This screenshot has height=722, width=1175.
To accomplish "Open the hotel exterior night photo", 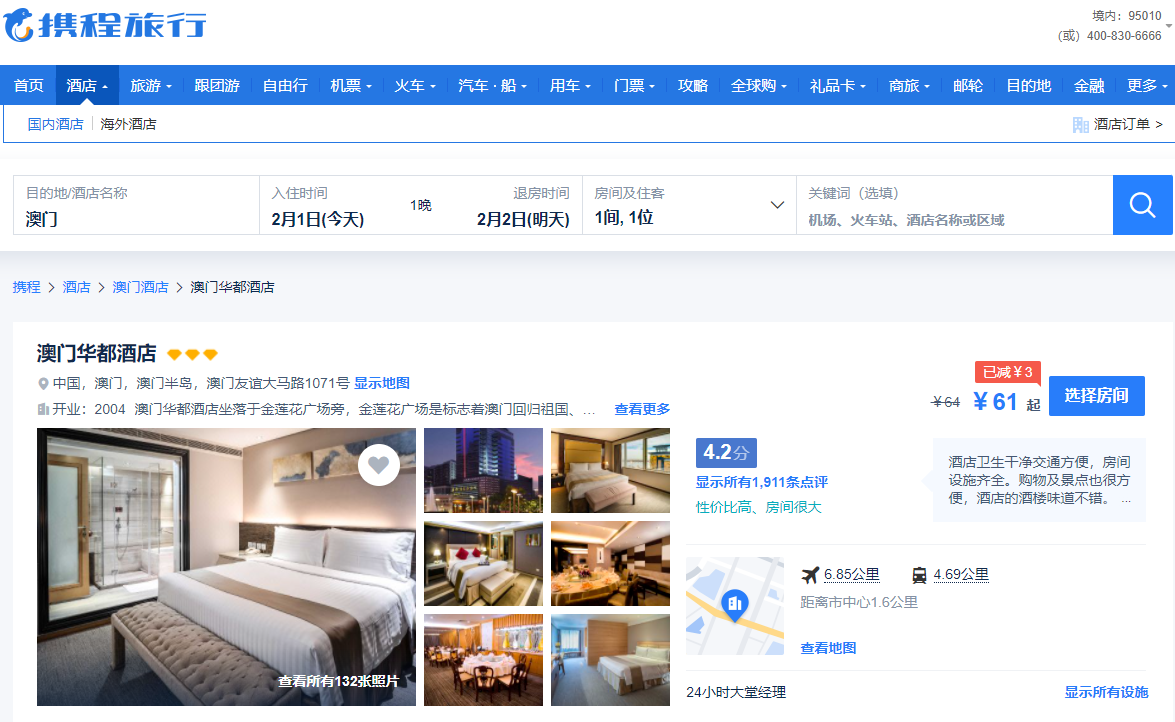I will pyautogui.click(x=483, y=470).
